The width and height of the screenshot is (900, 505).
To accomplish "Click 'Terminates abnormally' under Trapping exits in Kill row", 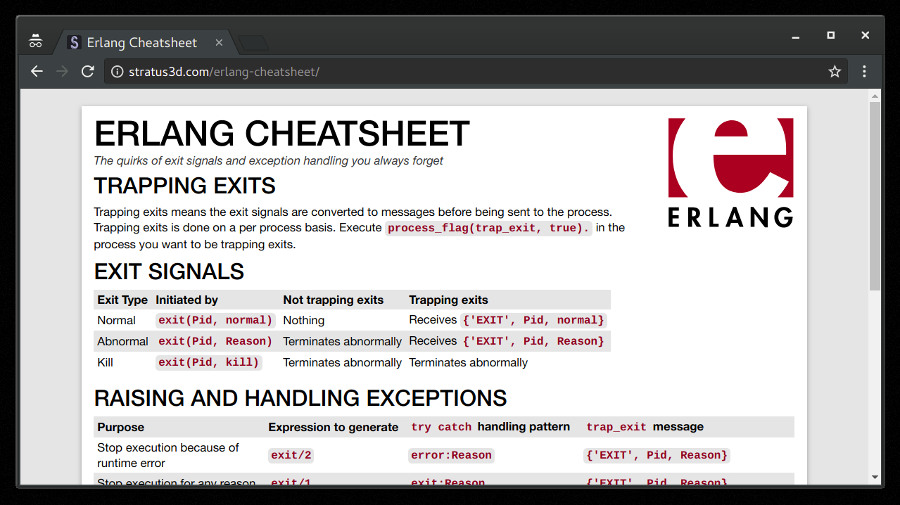I will tap(468, 363).
